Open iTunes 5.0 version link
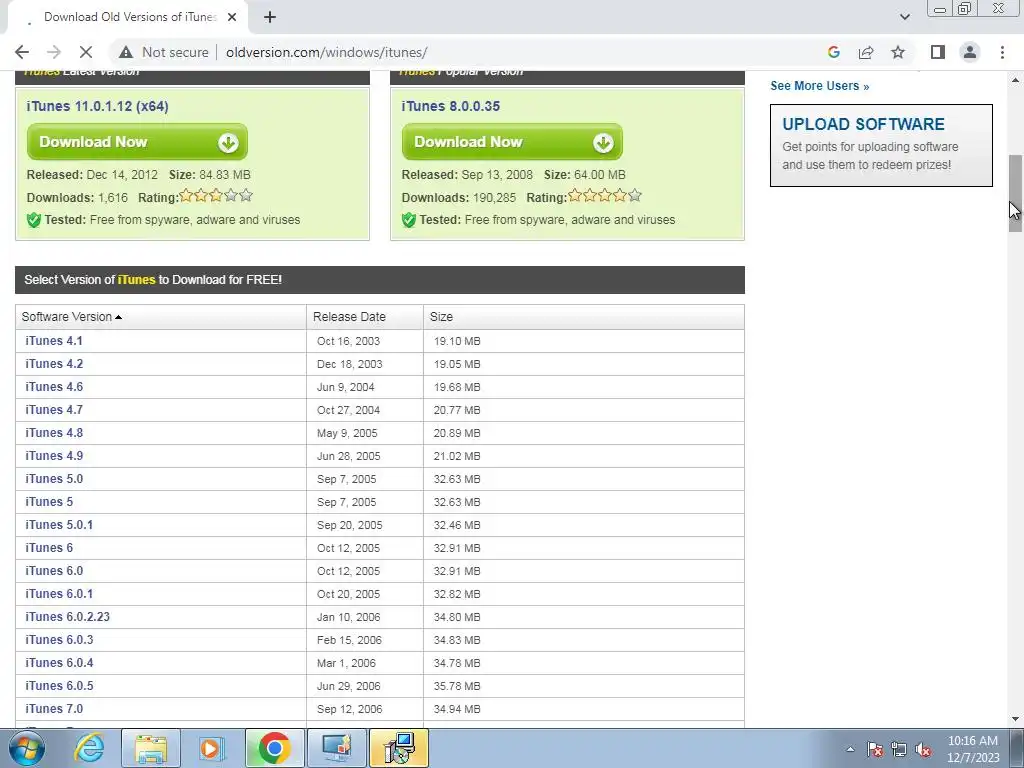The height and width of the screenshot is (768, 1024). [x=54, y=479]
